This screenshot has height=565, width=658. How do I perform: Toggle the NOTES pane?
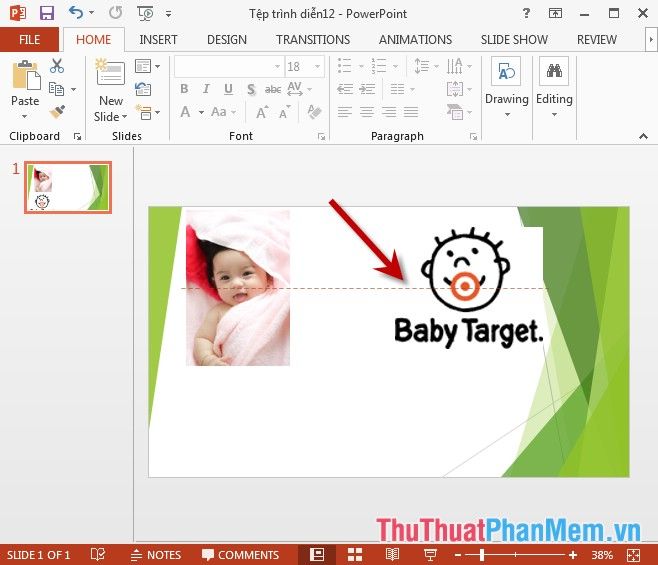(156, 555)
